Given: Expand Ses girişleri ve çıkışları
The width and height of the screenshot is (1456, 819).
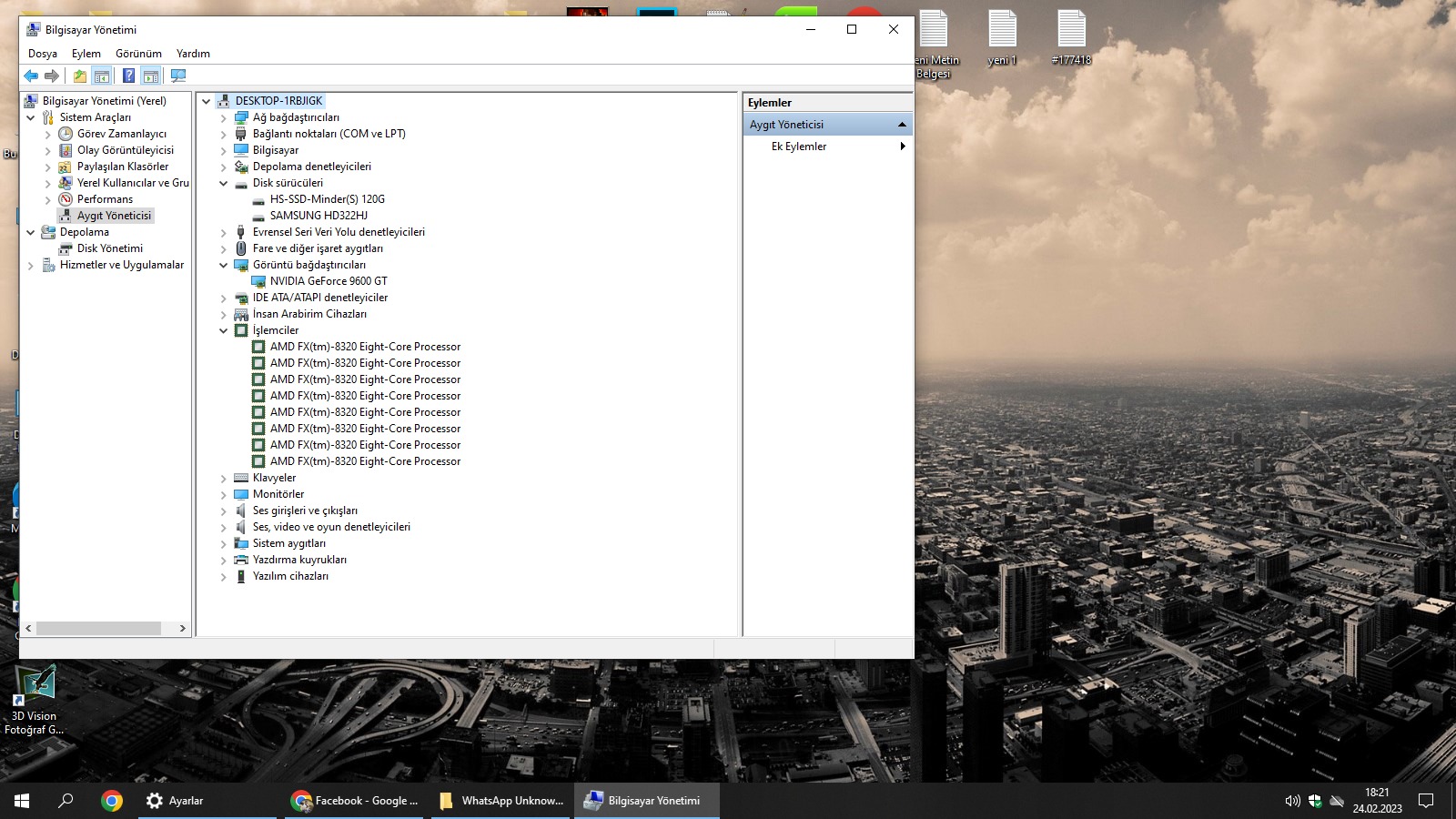Looking at the screenshot, I should pyautogui.click(x=224, y=511).
